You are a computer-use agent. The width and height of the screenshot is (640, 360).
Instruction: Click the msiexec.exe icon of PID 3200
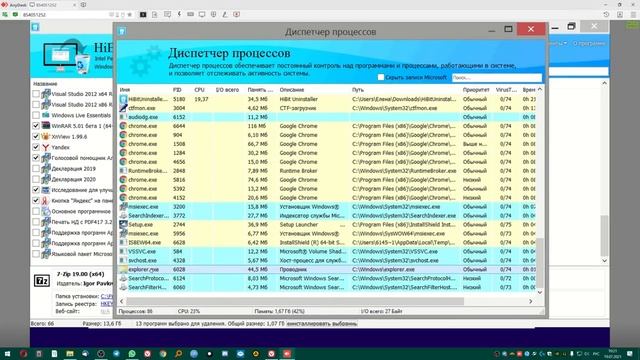[123, 207]
